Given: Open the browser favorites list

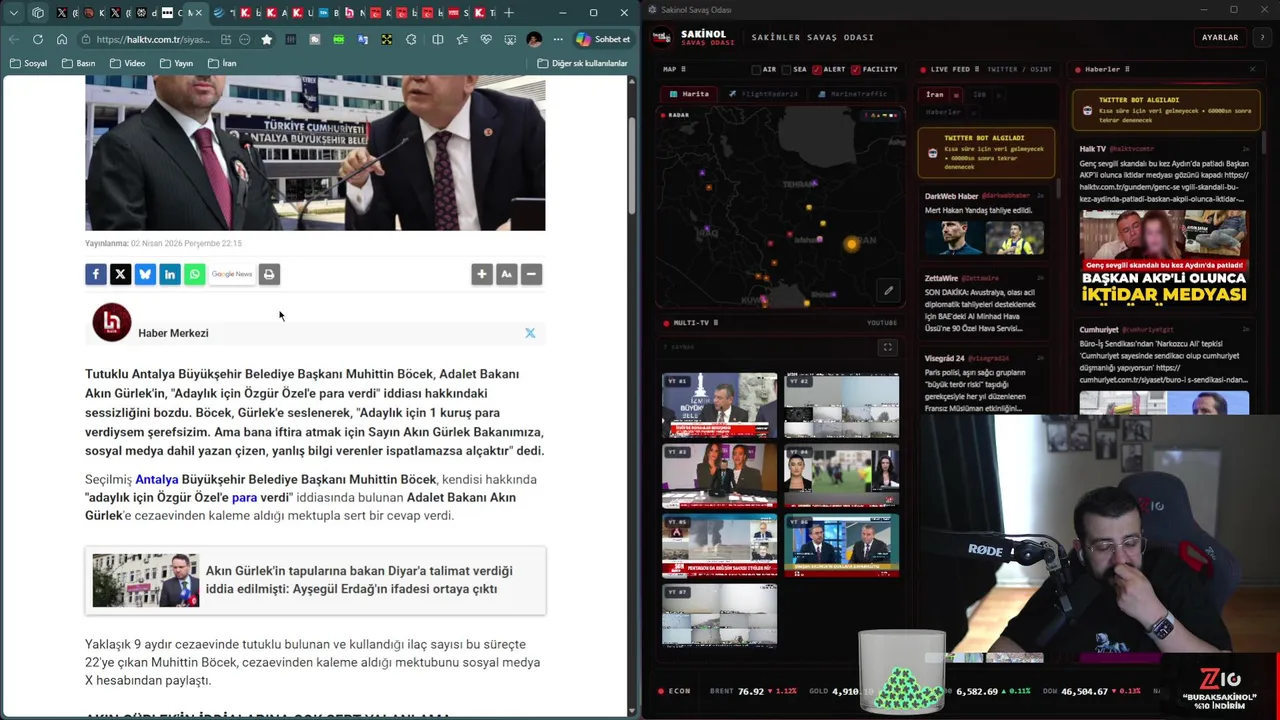Looking at the screenshot, I should 462,39.
